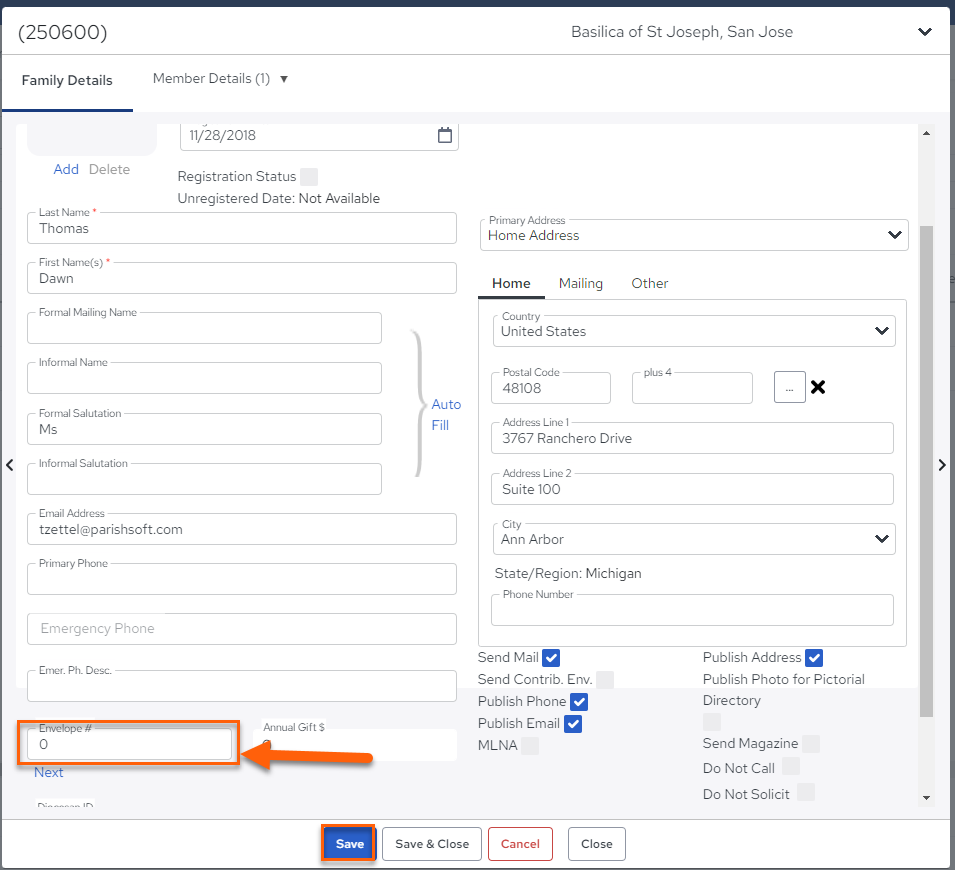This screenshot has width=955, height=870.
Task: Check the Do Not Call checkbox
Action: [x=791, y=766]
